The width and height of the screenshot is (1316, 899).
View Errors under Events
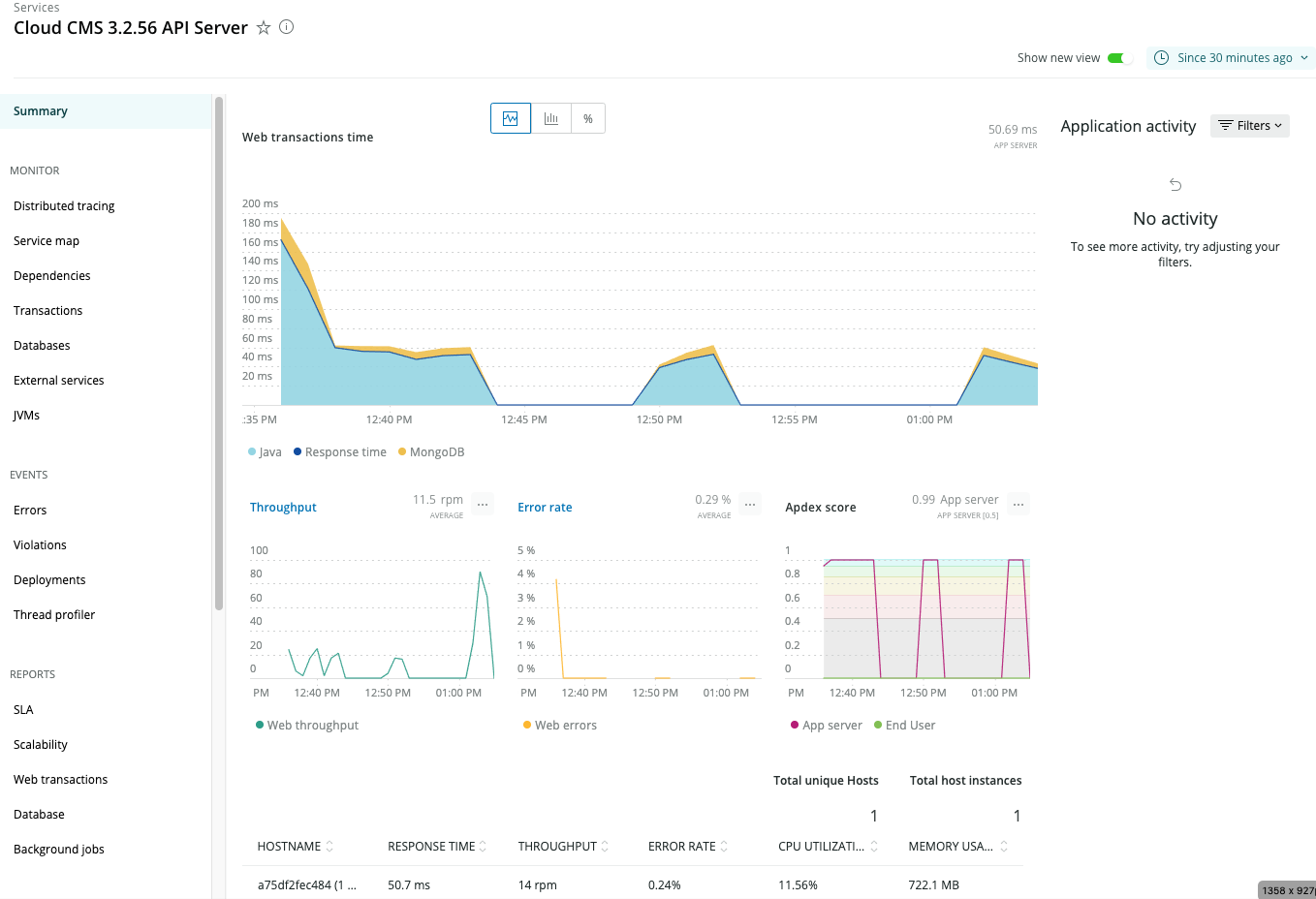[x=30, y=511]
